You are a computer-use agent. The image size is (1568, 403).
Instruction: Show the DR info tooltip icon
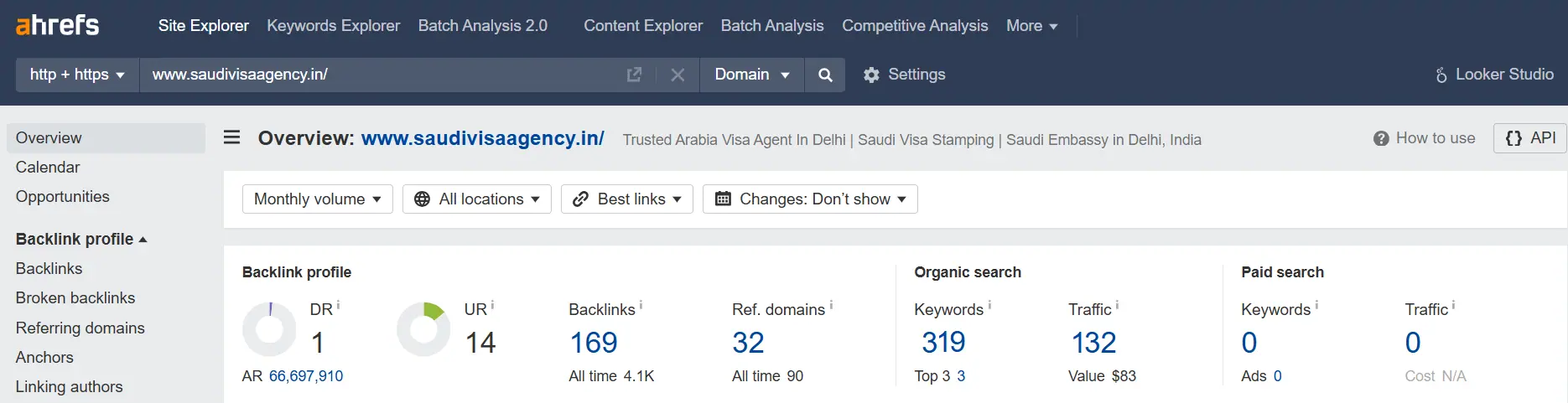tap(338, 305)
